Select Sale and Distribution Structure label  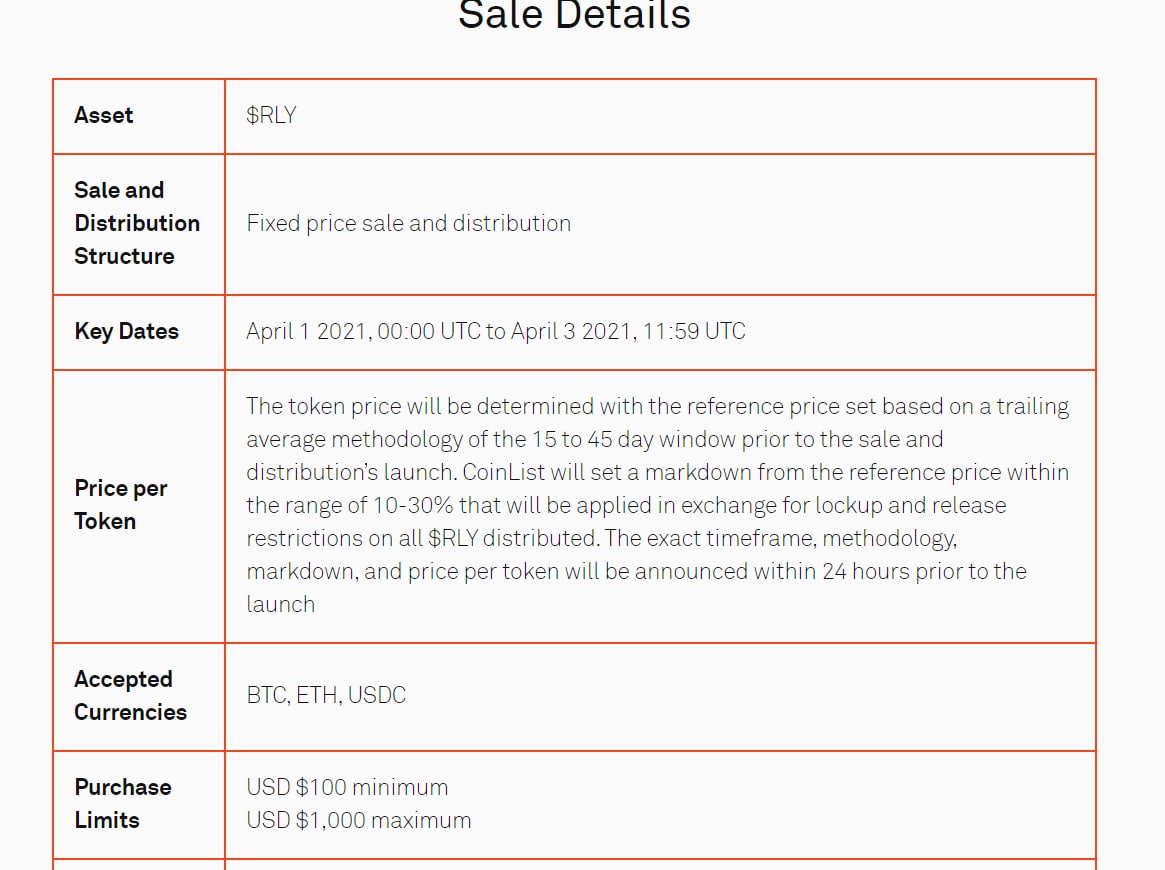coord(137,223)
